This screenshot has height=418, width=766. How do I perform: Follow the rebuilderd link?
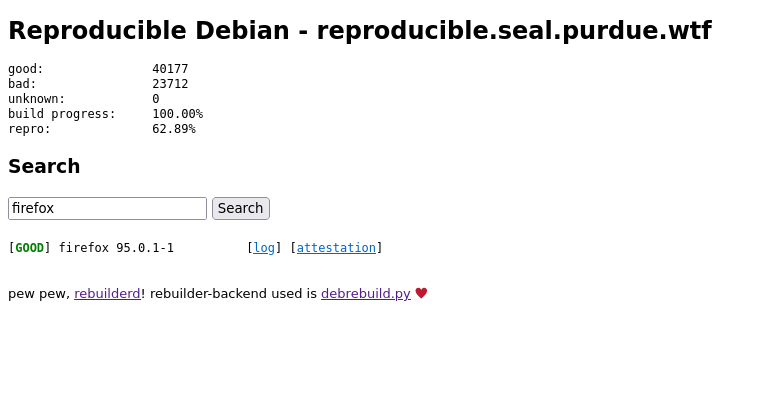tap(107, 294)
